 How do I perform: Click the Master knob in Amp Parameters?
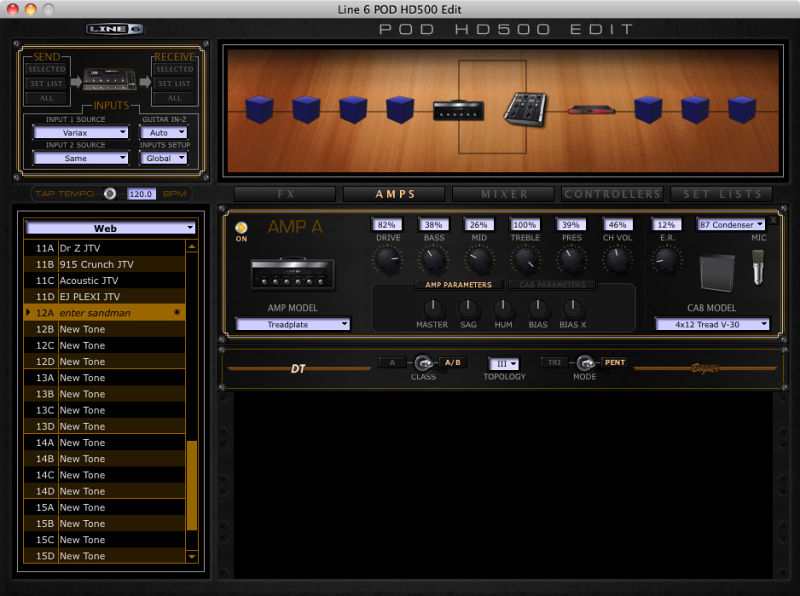click(x=432, y=308)
